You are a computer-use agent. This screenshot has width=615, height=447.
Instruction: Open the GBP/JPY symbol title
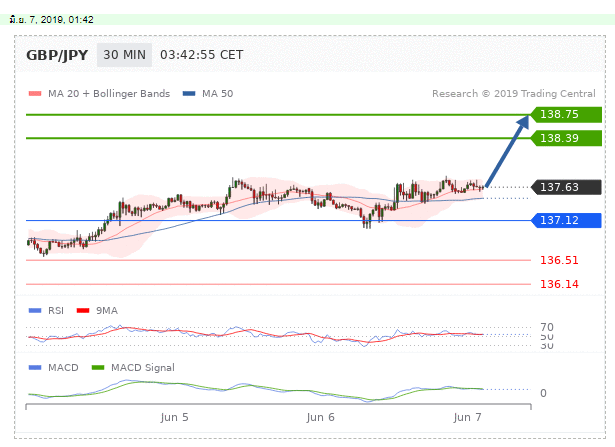point(55,54)
